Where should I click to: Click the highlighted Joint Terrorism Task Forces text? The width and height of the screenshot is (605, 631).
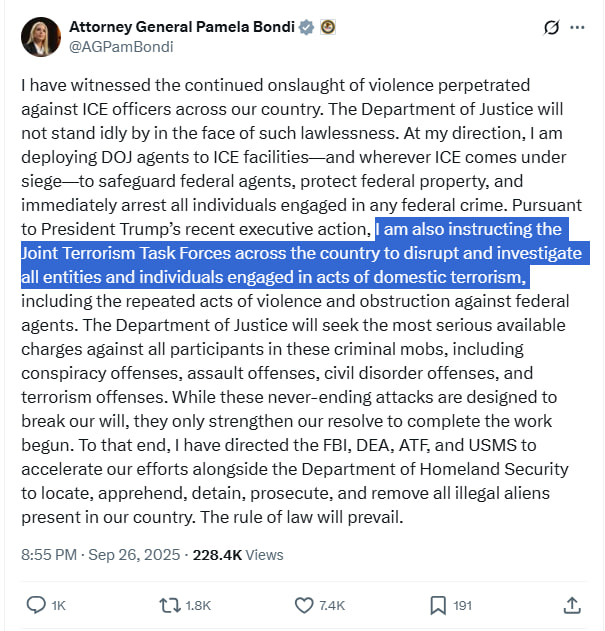(x=124, y=253)
